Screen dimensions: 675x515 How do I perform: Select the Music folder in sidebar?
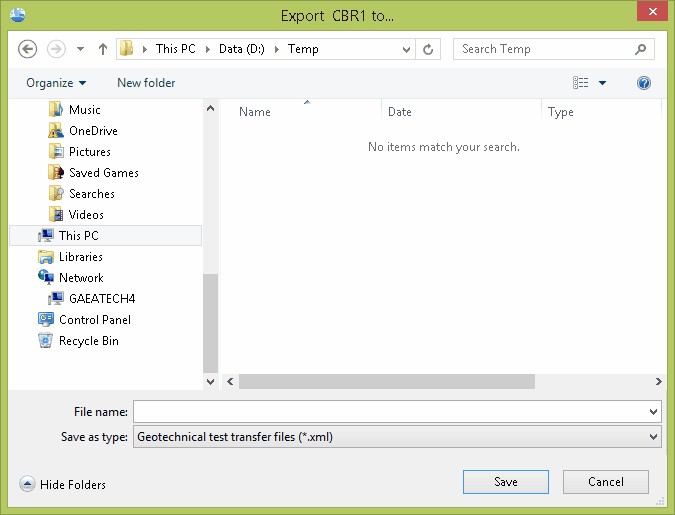click(84, 110)
